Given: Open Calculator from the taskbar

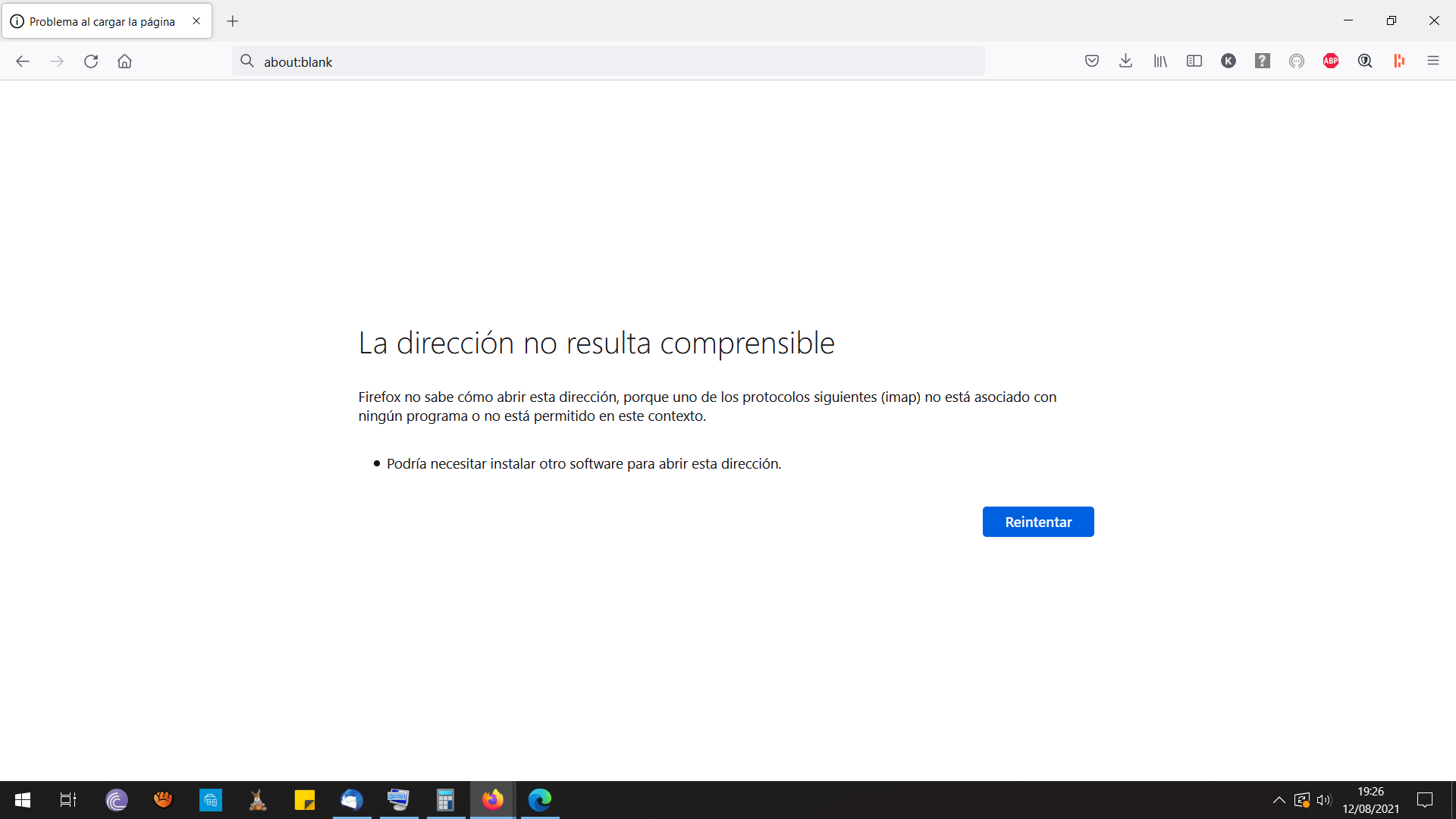Looking at the screenshot, I should tap(446, 800).
